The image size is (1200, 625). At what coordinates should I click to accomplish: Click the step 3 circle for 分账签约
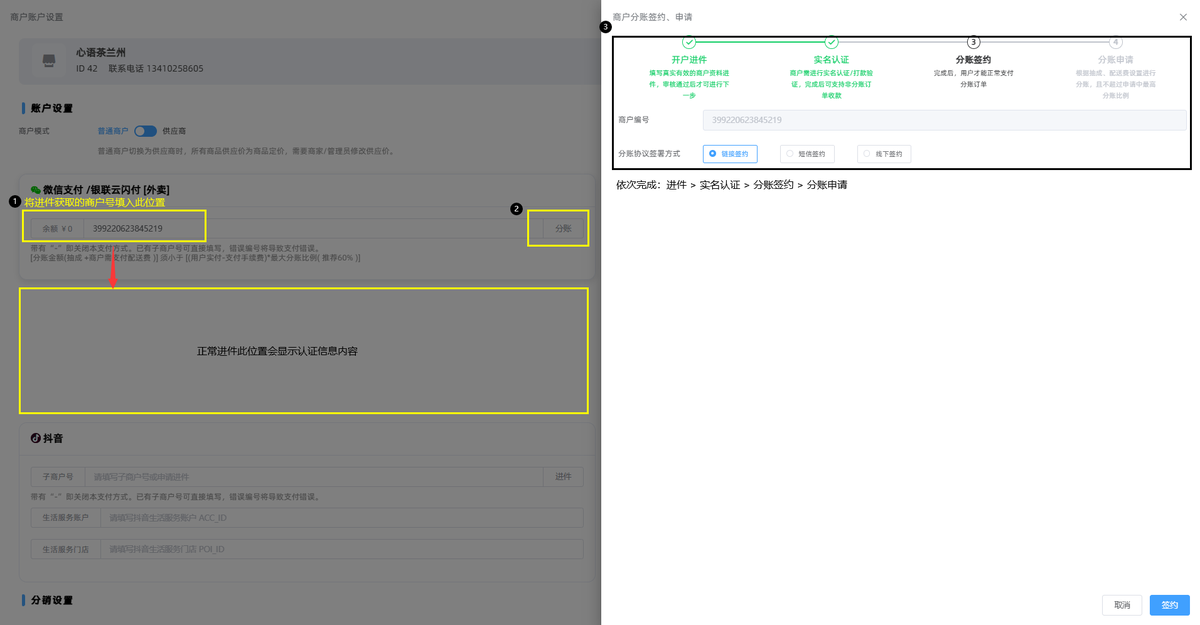coord(973,42)
